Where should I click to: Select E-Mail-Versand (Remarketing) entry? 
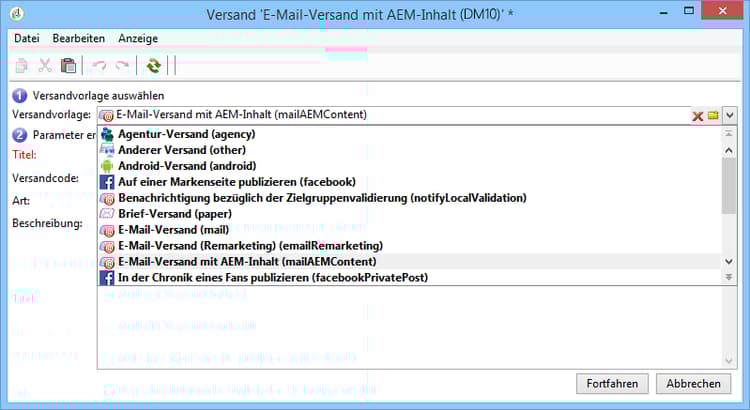pos(409,246)
